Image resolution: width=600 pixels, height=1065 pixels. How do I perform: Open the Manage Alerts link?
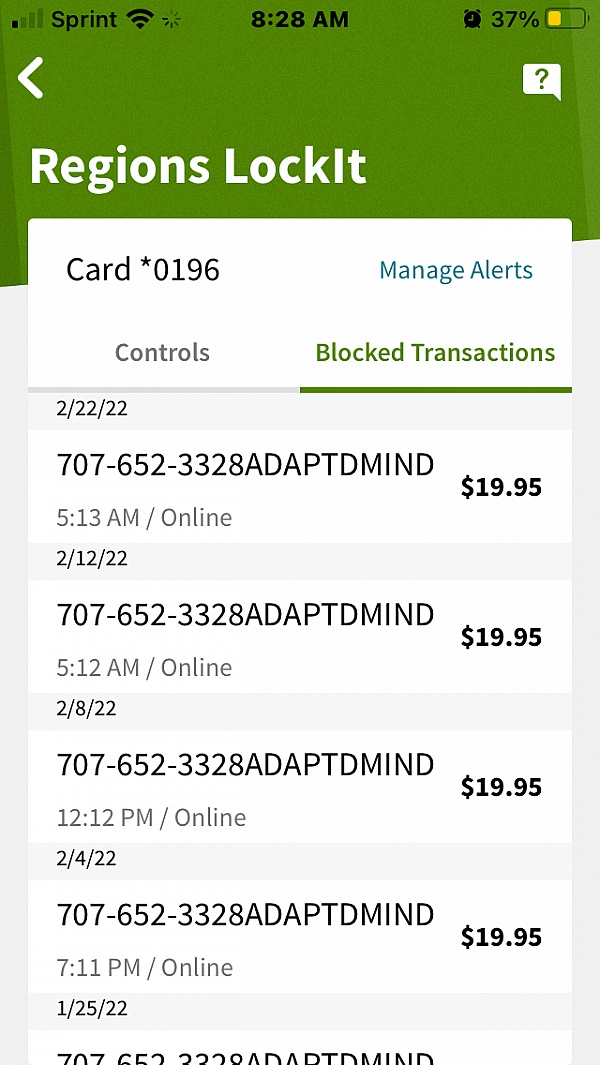pos(456,270)
